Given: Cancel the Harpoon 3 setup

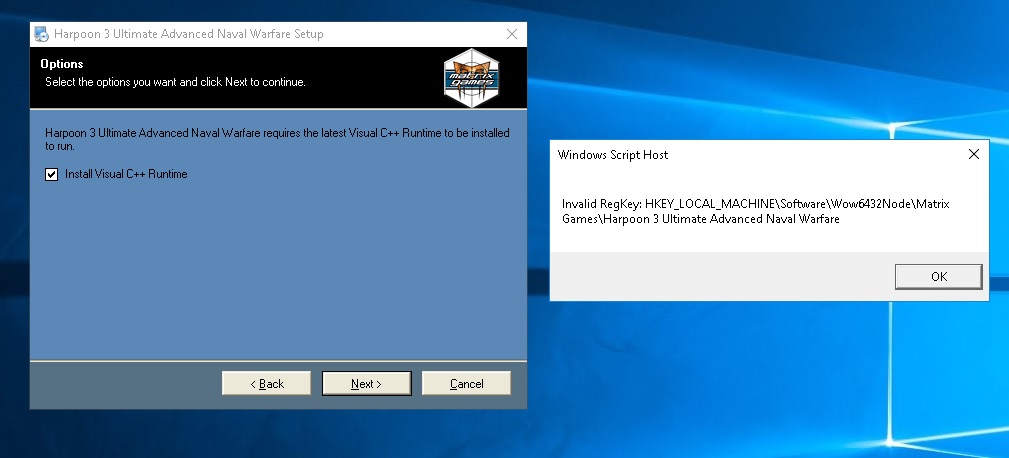Looking at the screenshot, I should [x=467, y=383].
